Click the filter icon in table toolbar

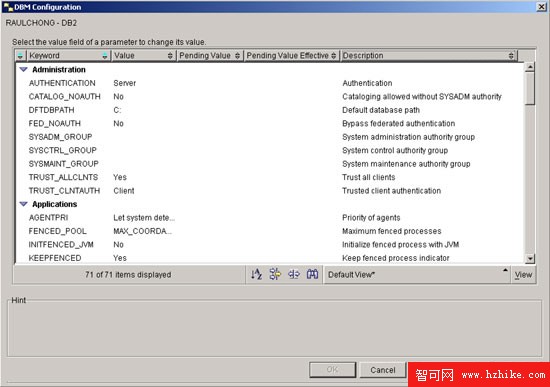[x=275, y=274]
